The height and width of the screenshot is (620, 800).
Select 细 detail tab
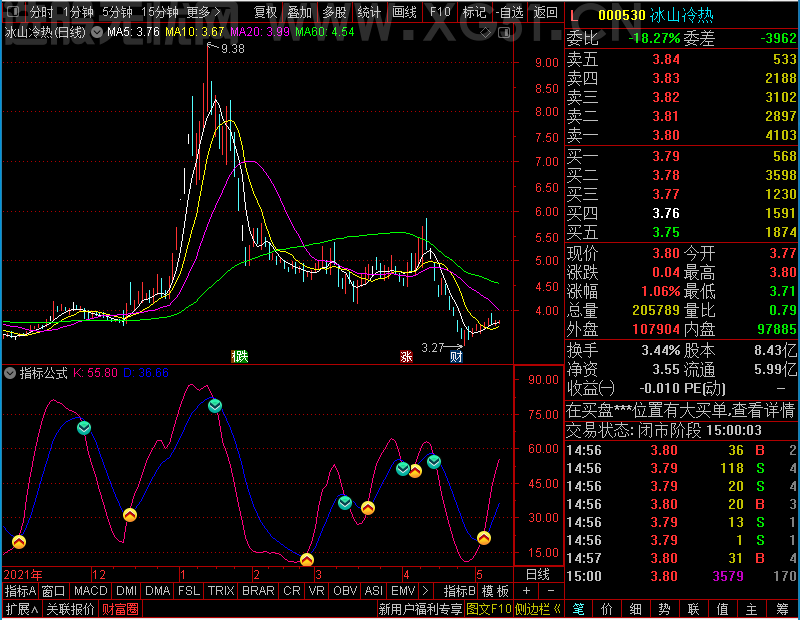click(x=635, y=609)
